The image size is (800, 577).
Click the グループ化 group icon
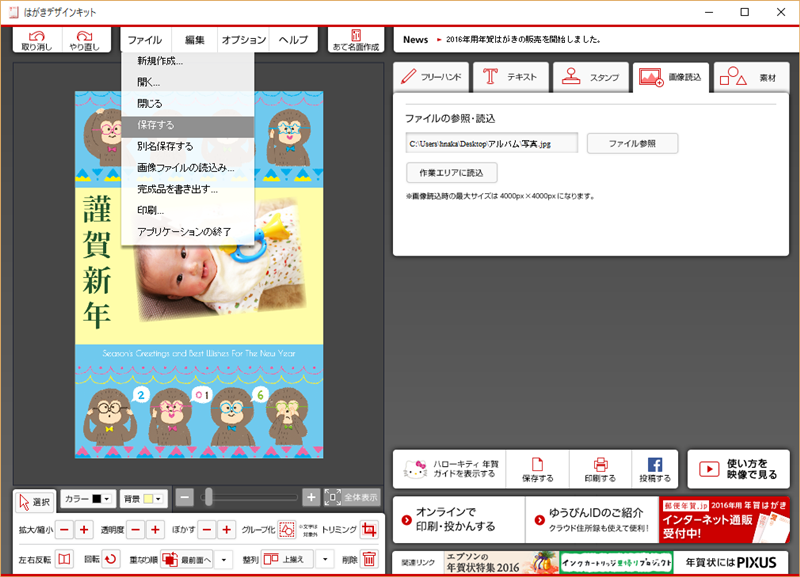pyautogui.click(x=286, y=529)
